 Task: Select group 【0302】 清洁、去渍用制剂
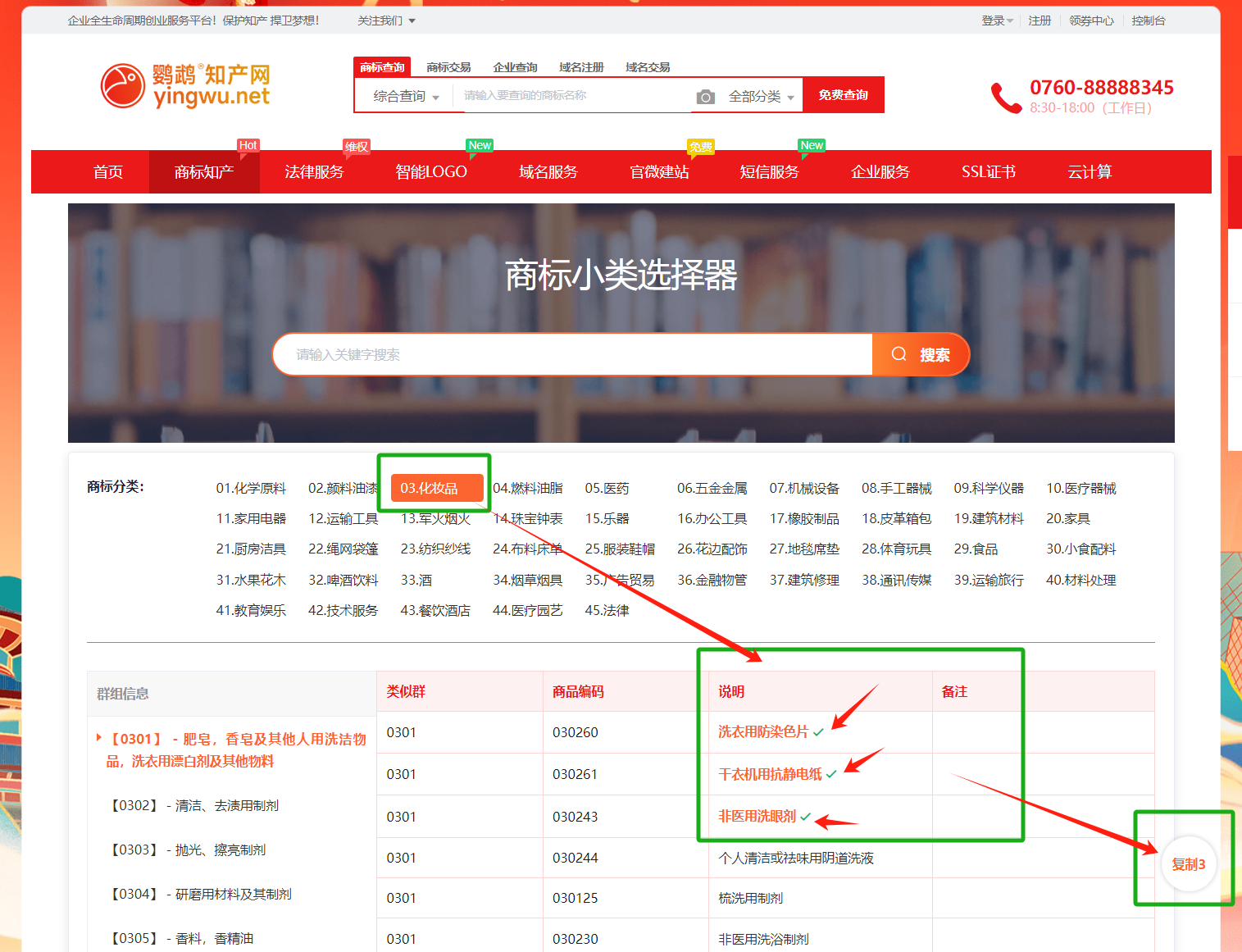point(195,805)
